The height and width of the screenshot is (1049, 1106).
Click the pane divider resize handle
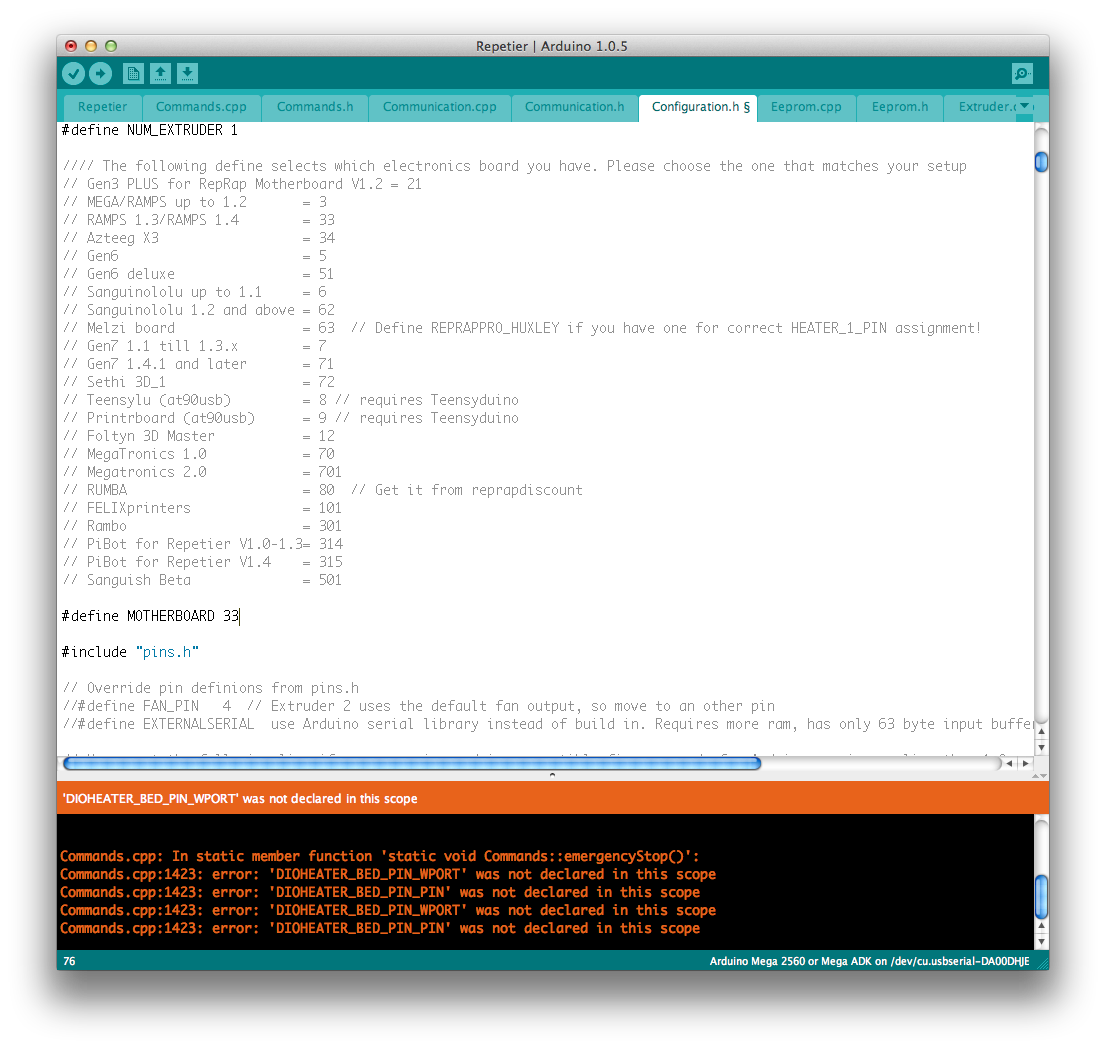pos(553,775)
